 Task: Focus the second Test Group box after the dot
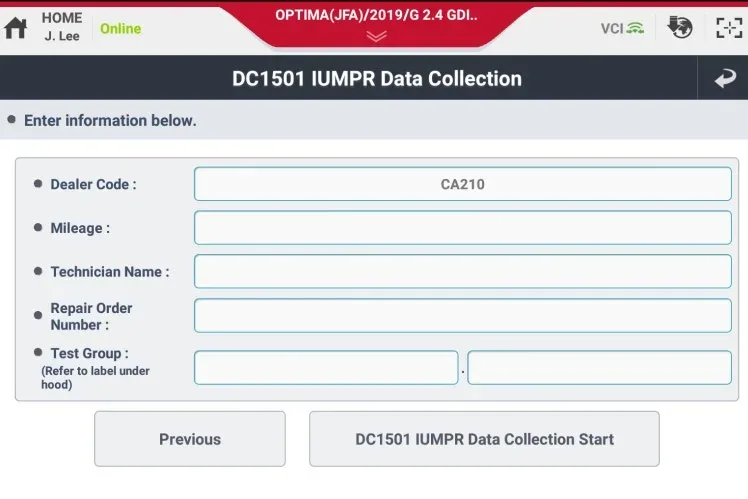600,367
